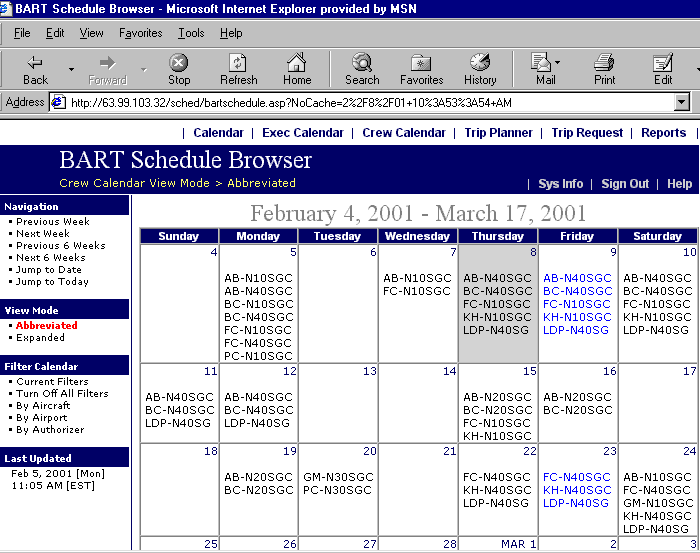The height and width of the screenshot is (553, 700).
Task: Open FC-N40SGC entry on Friday 23
Action: click(x=576, y=477)
